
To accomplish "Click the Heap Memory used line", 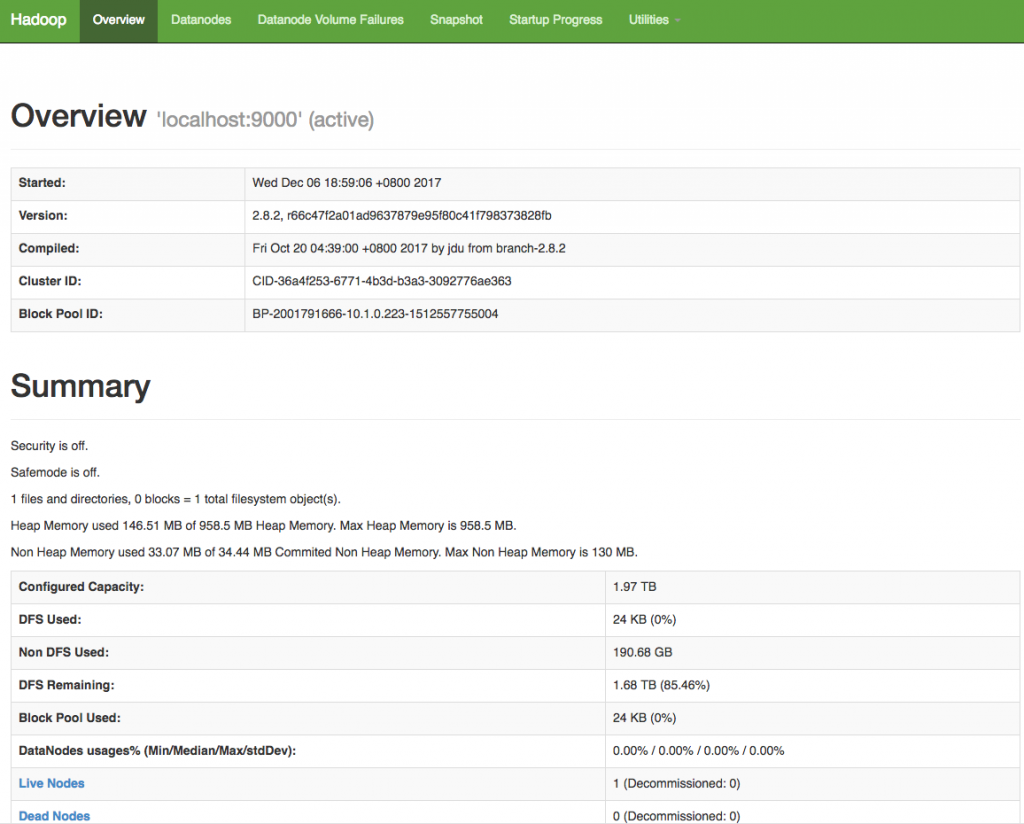I will pyautogui.click(x=263, y=526).
